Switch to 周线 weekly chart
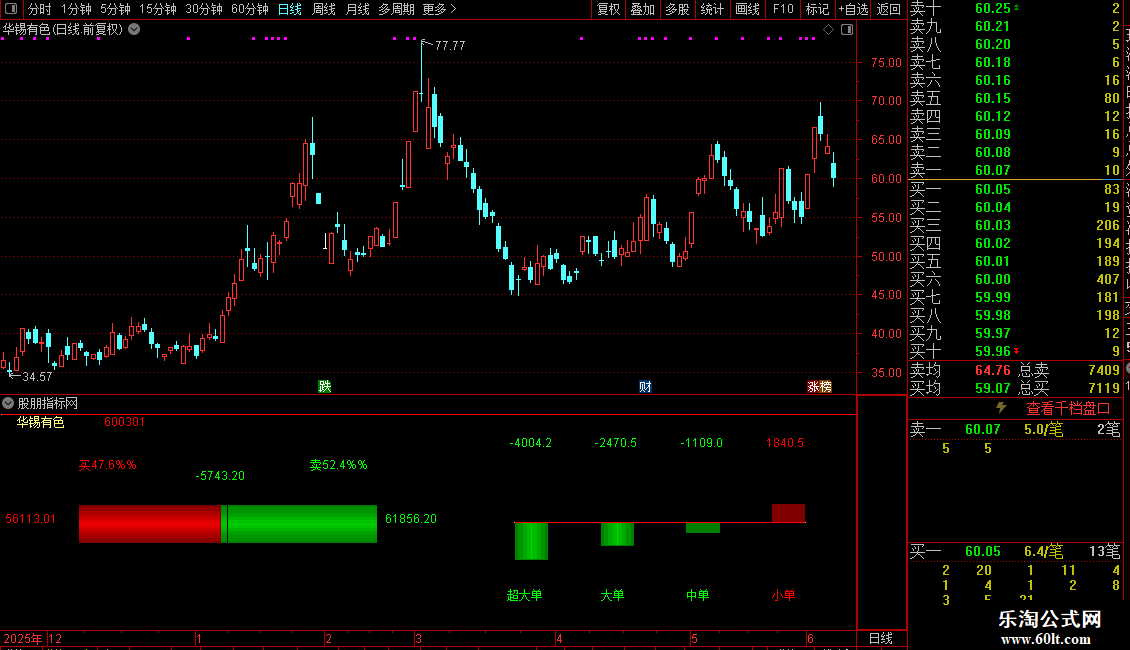 click(324, 9)
